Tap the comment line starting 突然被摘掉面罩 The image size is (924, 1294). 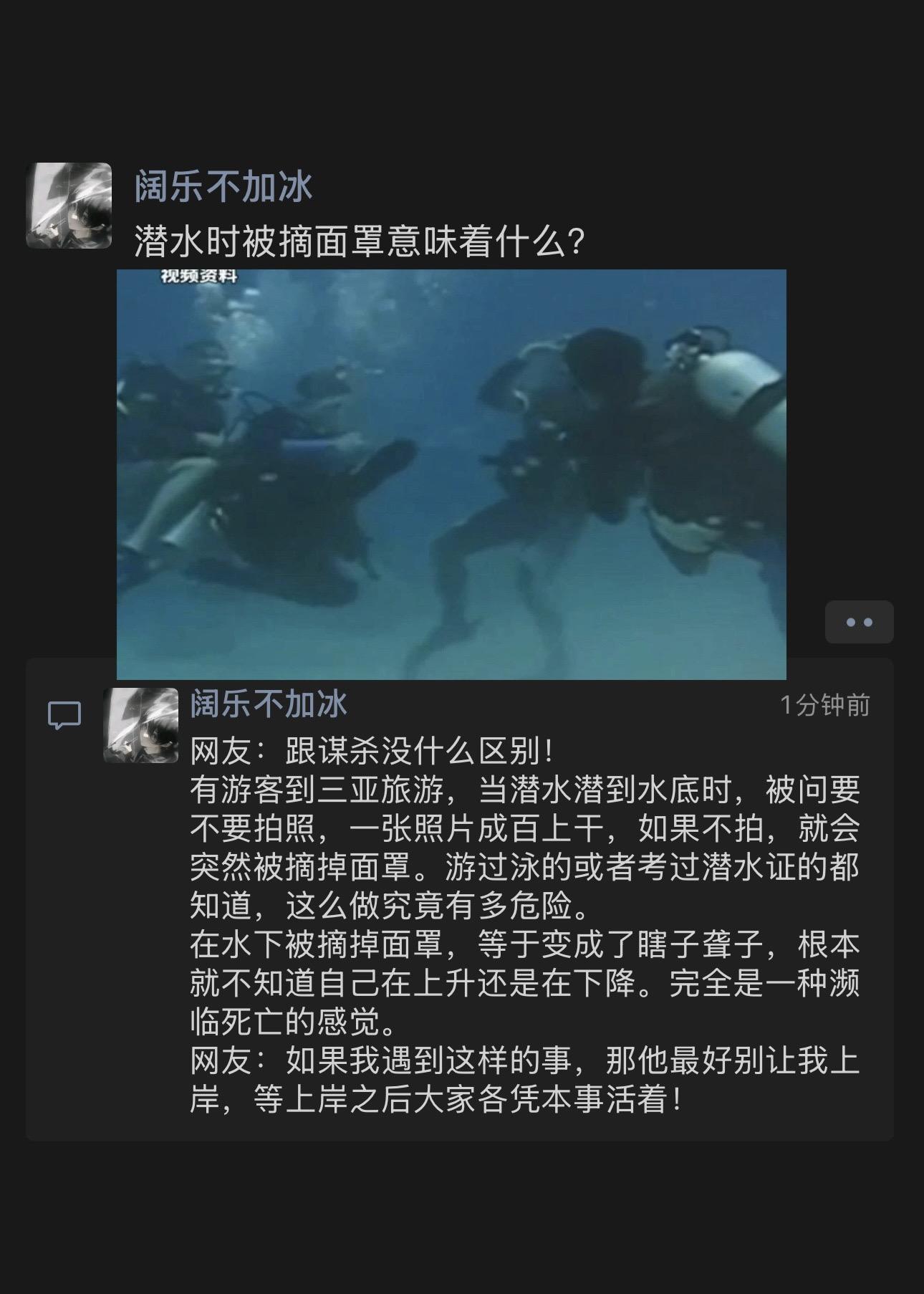525,868
